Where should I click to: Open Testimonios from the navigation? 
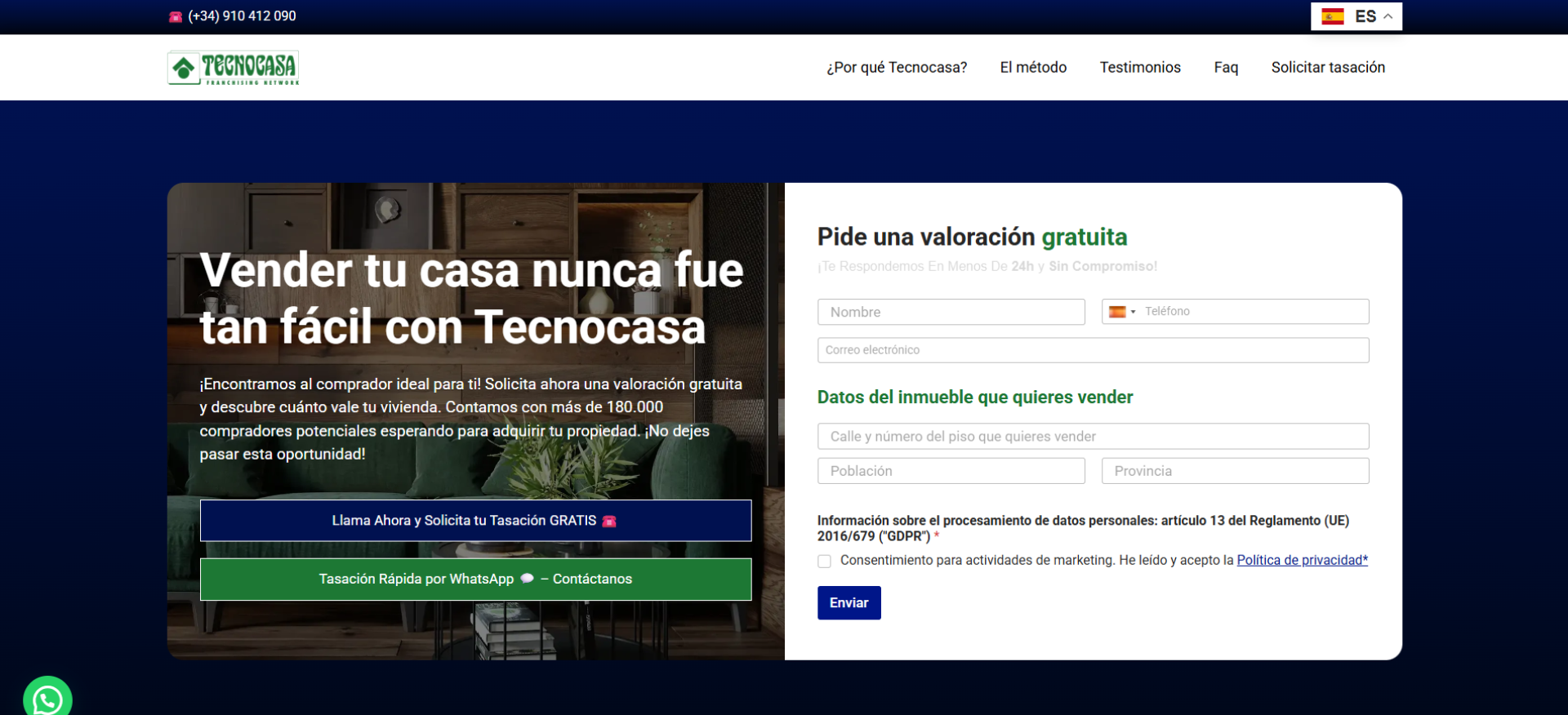click(x=1140, y=67)
